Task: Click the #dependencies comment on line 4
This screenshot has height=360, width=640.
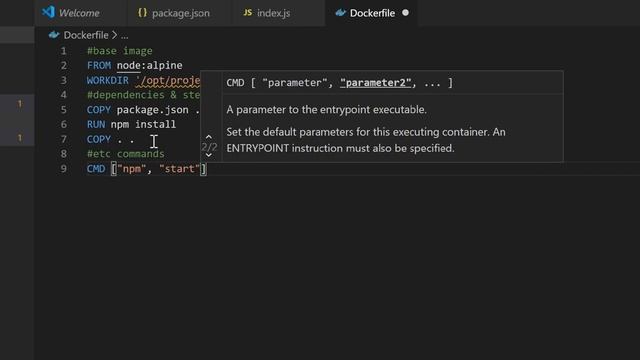Action: [x=143, y=95]
